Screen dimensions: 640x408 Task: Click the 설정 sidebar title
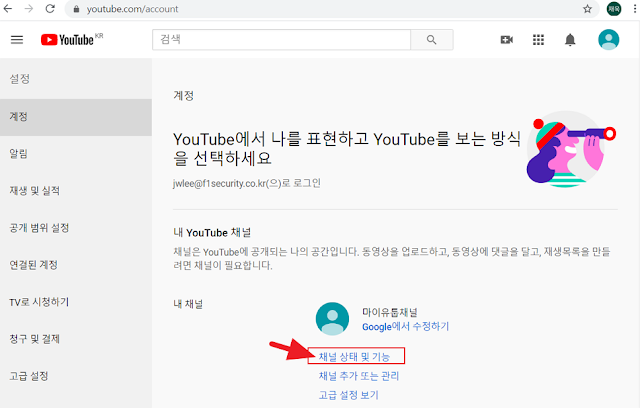(x=20, y=79)
